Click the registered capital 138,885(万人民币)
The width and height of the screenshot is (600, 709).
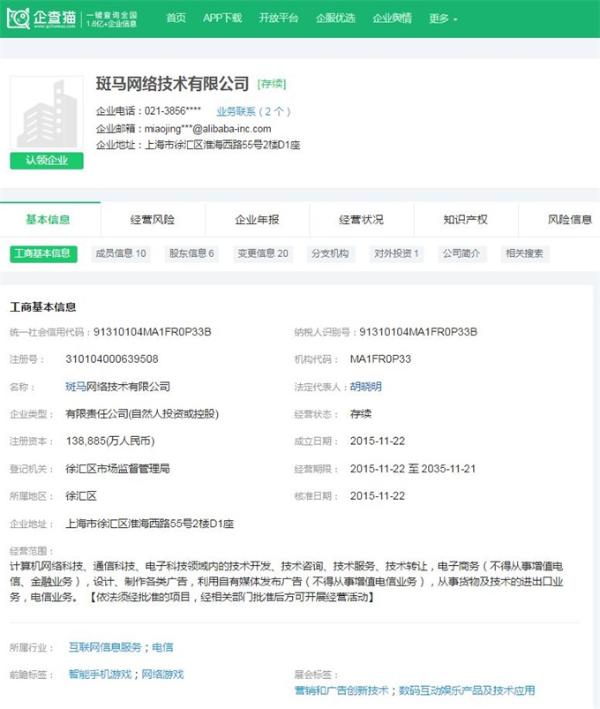click(x=110, y=441)
